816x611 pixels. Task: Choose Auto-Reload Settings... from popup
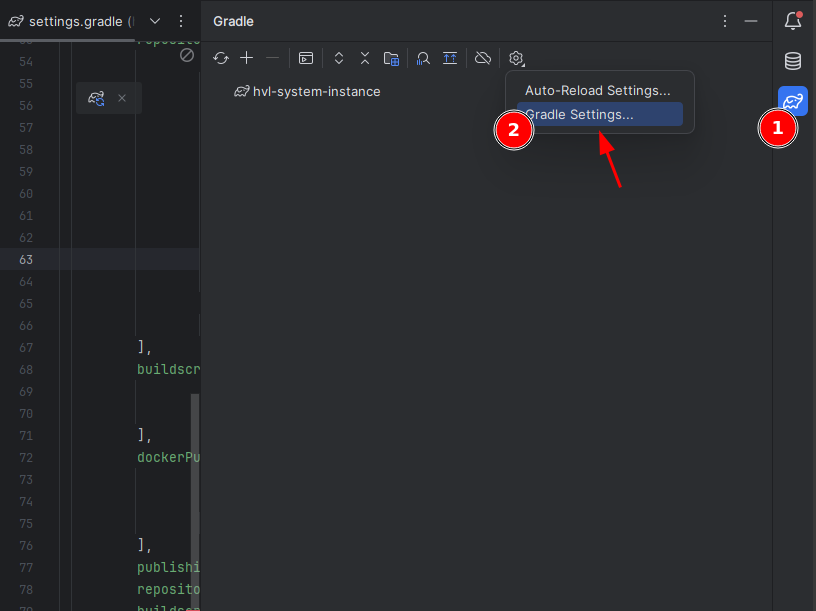tap(597, 91)
